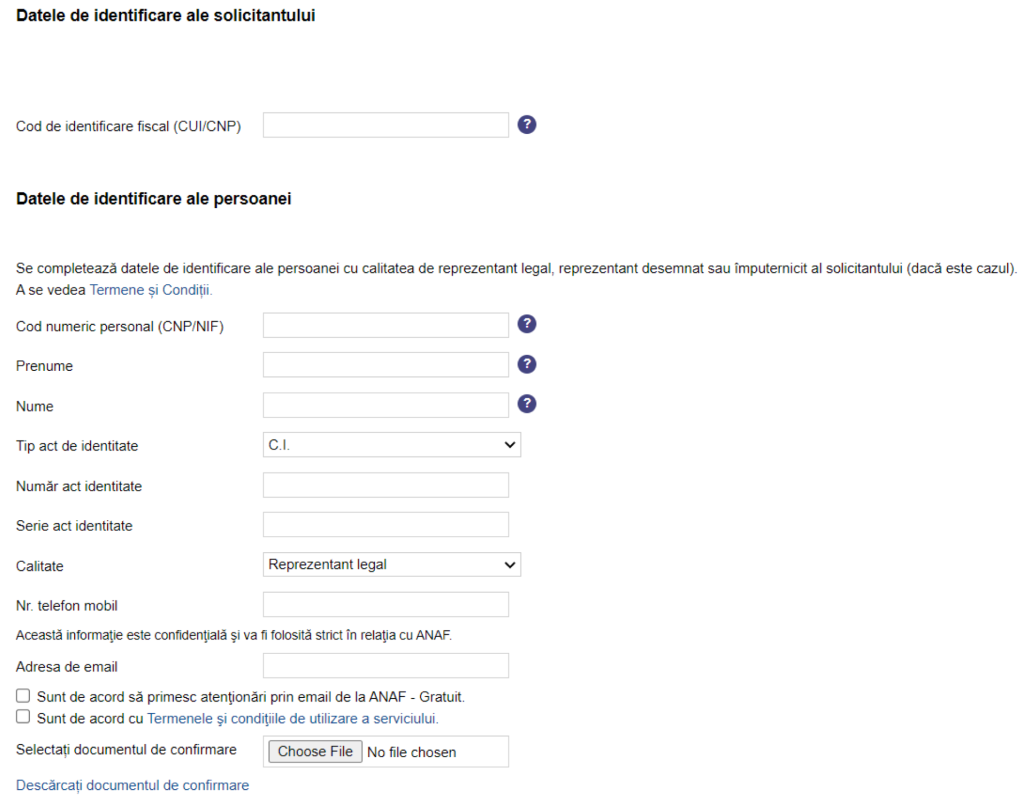Focus the Serie act identitate input
Viewport: 1024px width, 802px height.
pos(385,524)
